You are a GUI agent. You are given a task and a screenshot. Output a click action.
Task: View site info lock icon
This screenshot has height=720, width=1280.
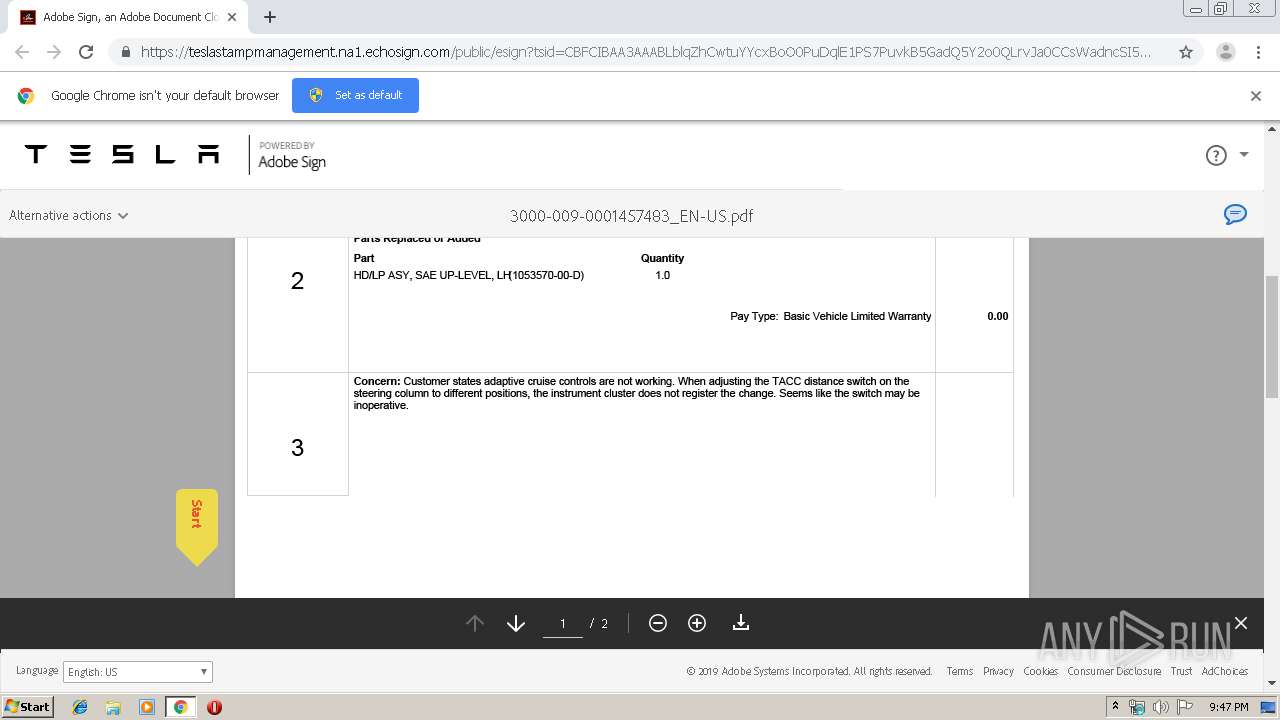click(x=124, y=52)
